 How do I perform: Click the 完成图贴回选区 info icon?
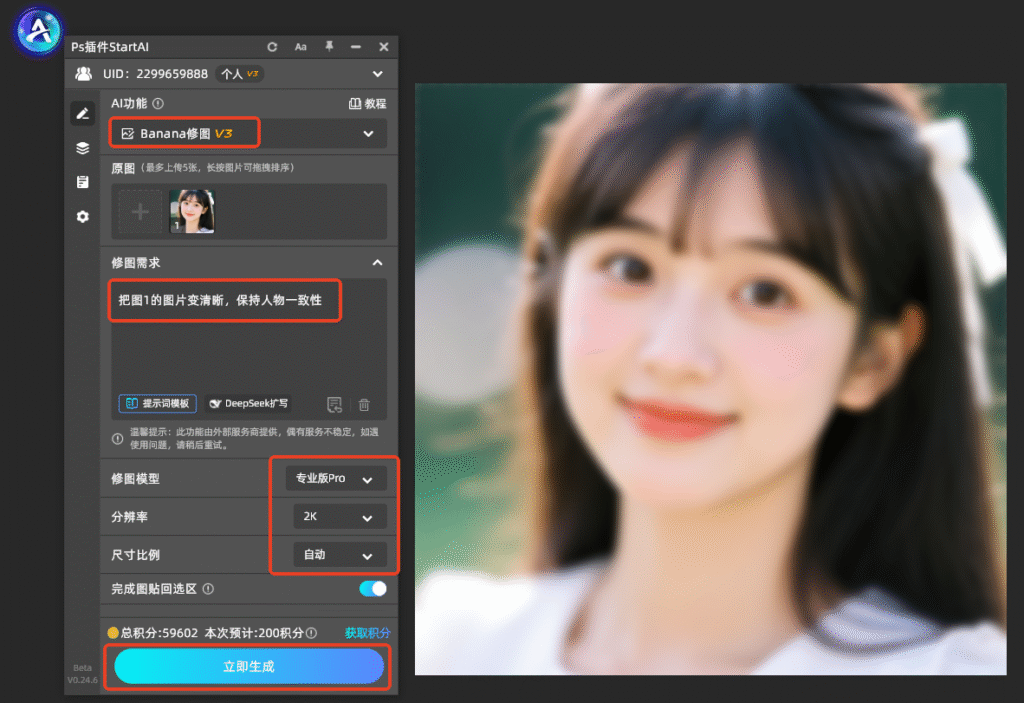(x=208, y=589)
